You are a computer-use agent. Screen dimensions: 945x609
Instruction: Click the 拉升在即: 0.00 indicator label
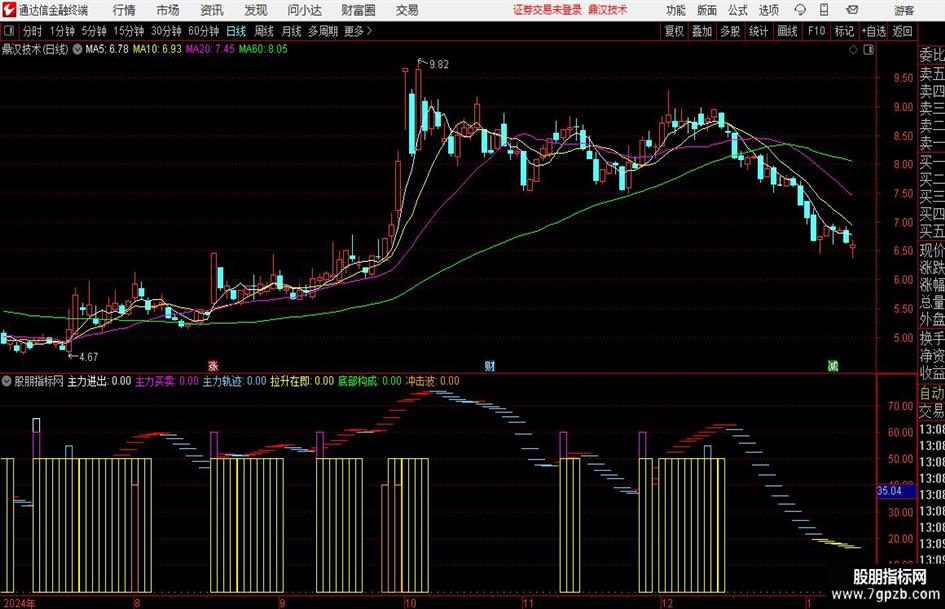point(302,381)
